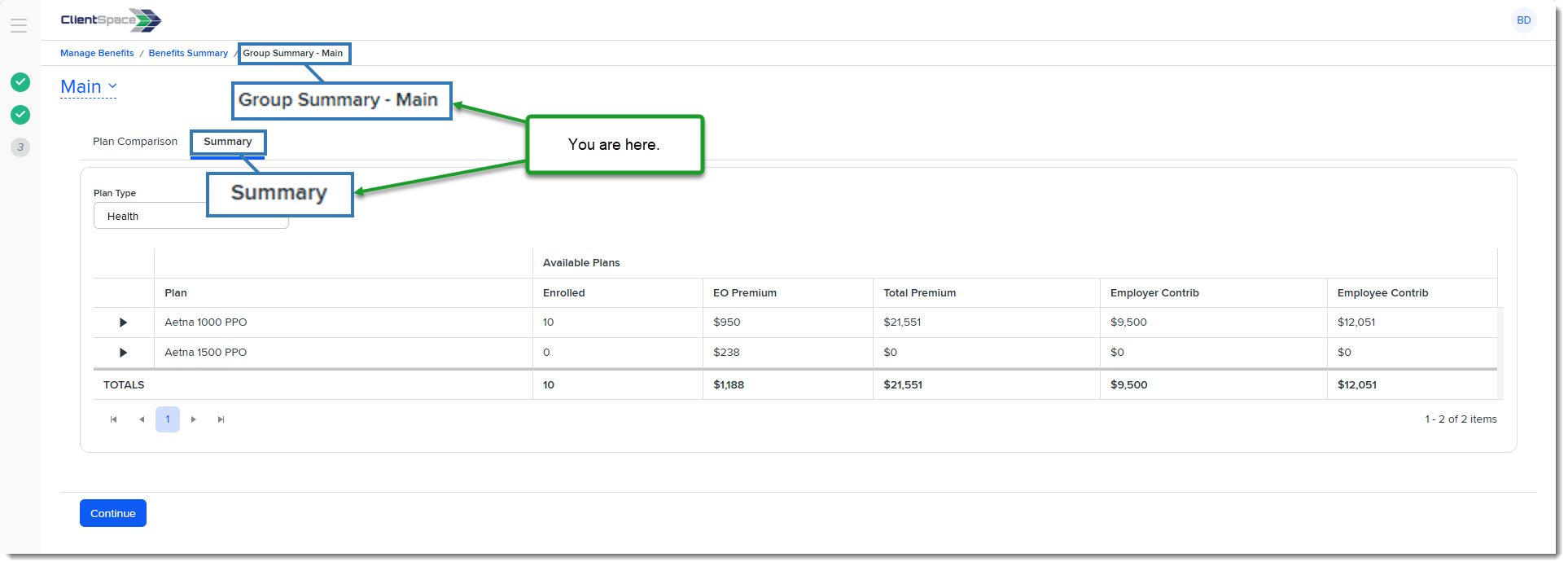Click the Continue button
The height and width of the screenshot is (566, 1568).
(113, 513)
